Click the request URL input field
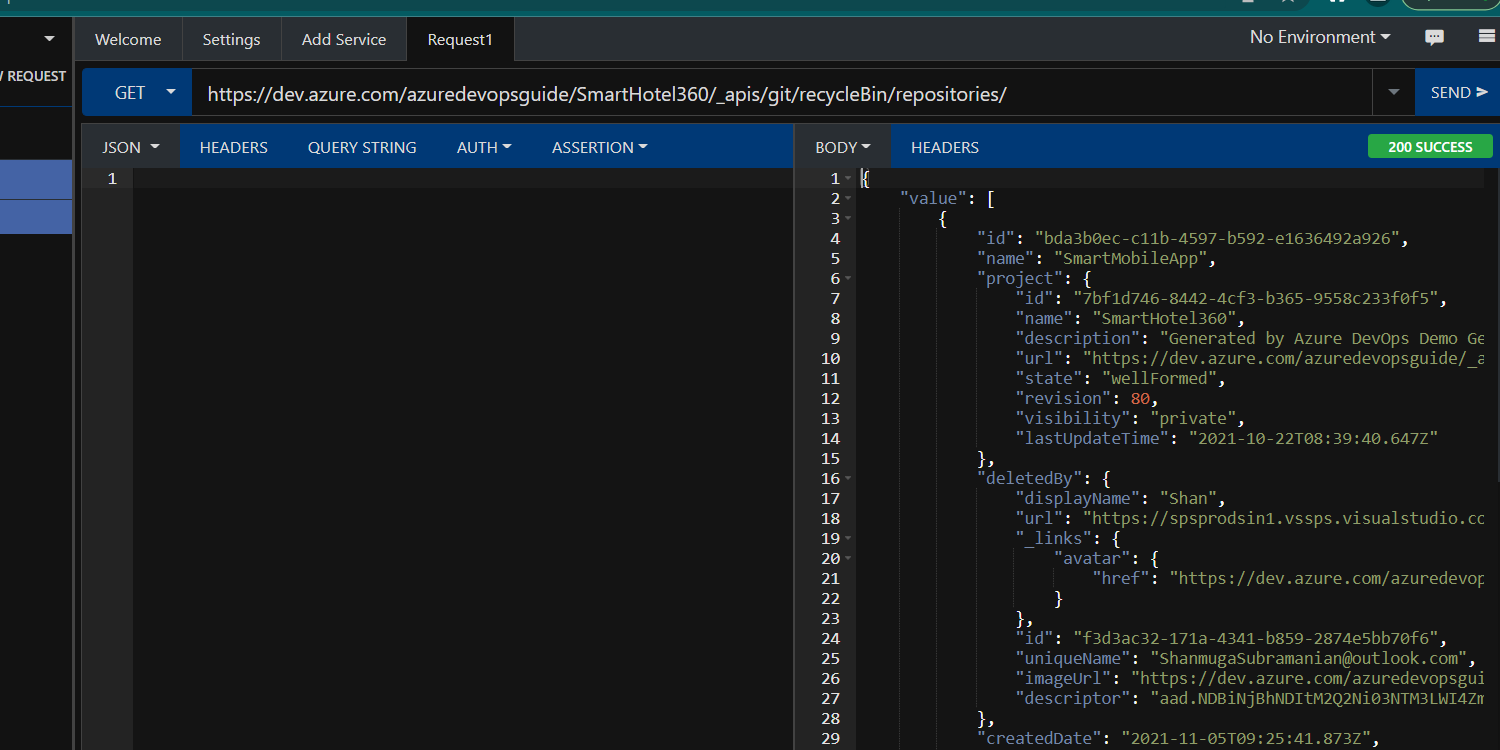 pos(782,93)
